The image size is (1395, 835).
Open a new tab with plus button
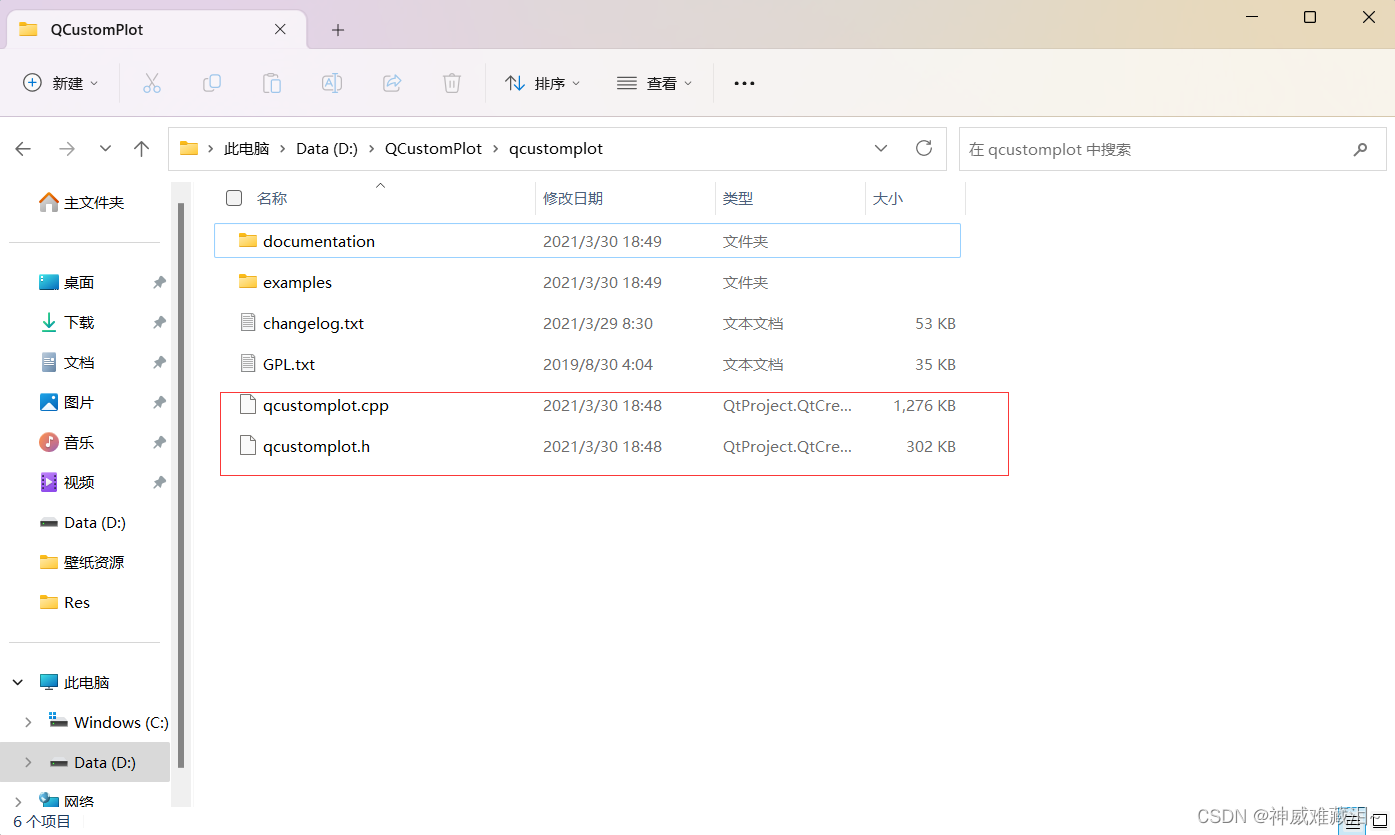[x=338, y=30]
